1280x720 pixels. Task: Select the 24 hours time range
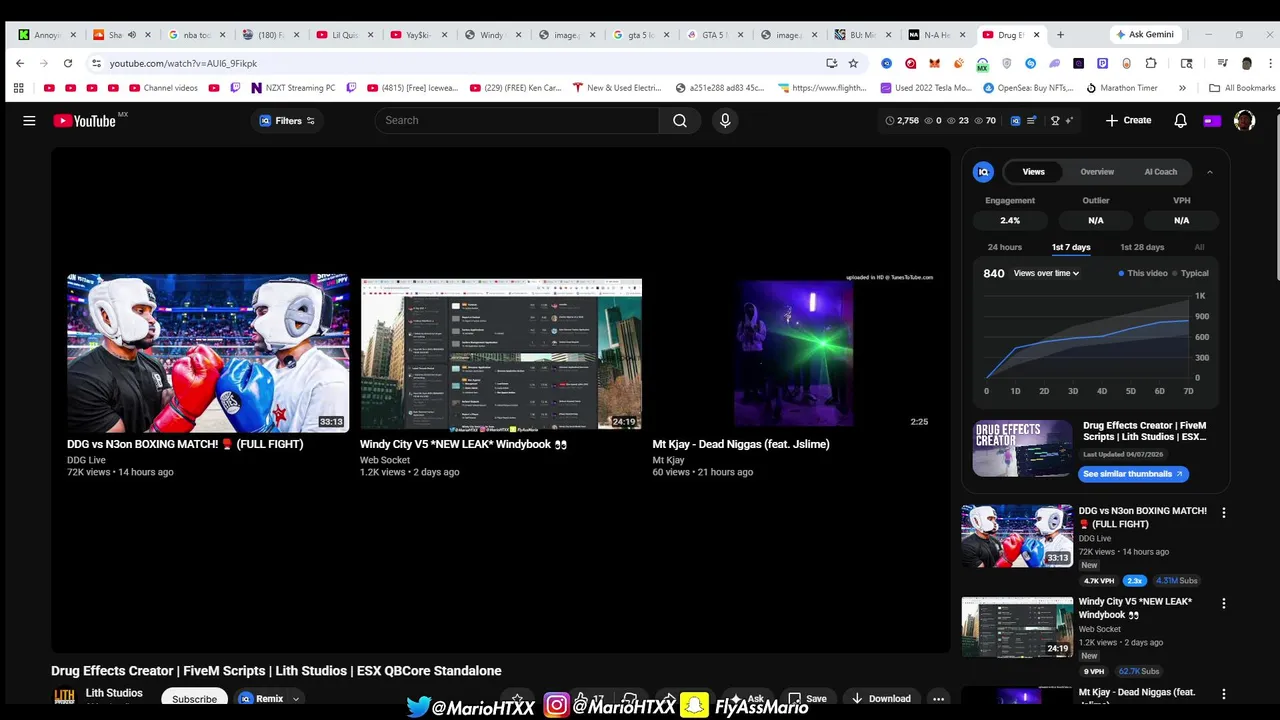tap(1004, 247)
